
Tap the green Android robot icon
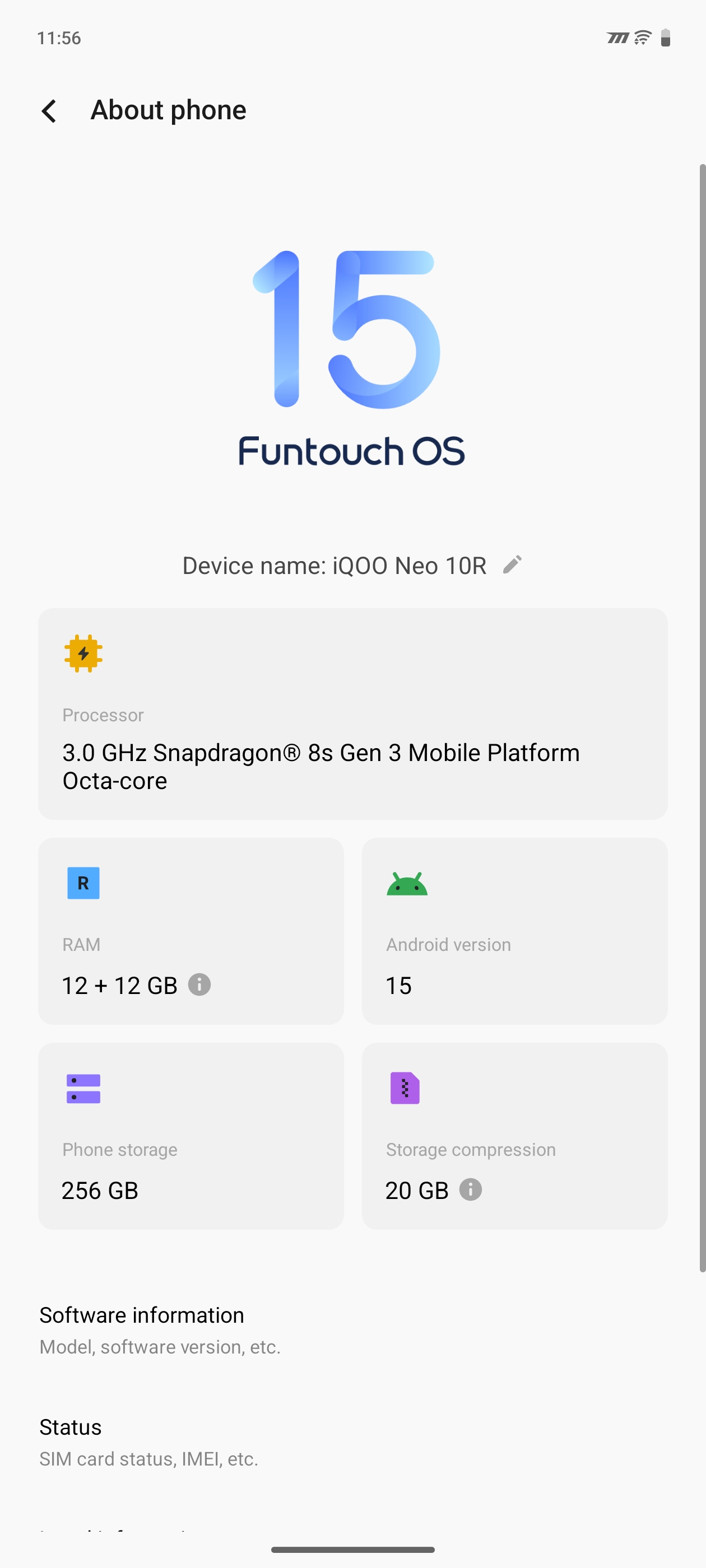coord(407,884)
